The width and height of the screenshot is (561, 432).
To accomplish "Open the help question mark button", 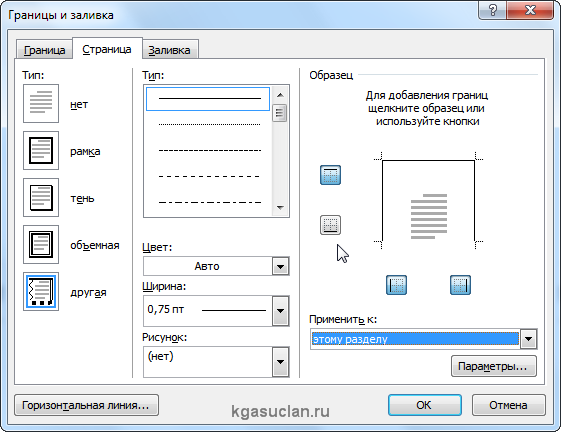I will [492, 10].
